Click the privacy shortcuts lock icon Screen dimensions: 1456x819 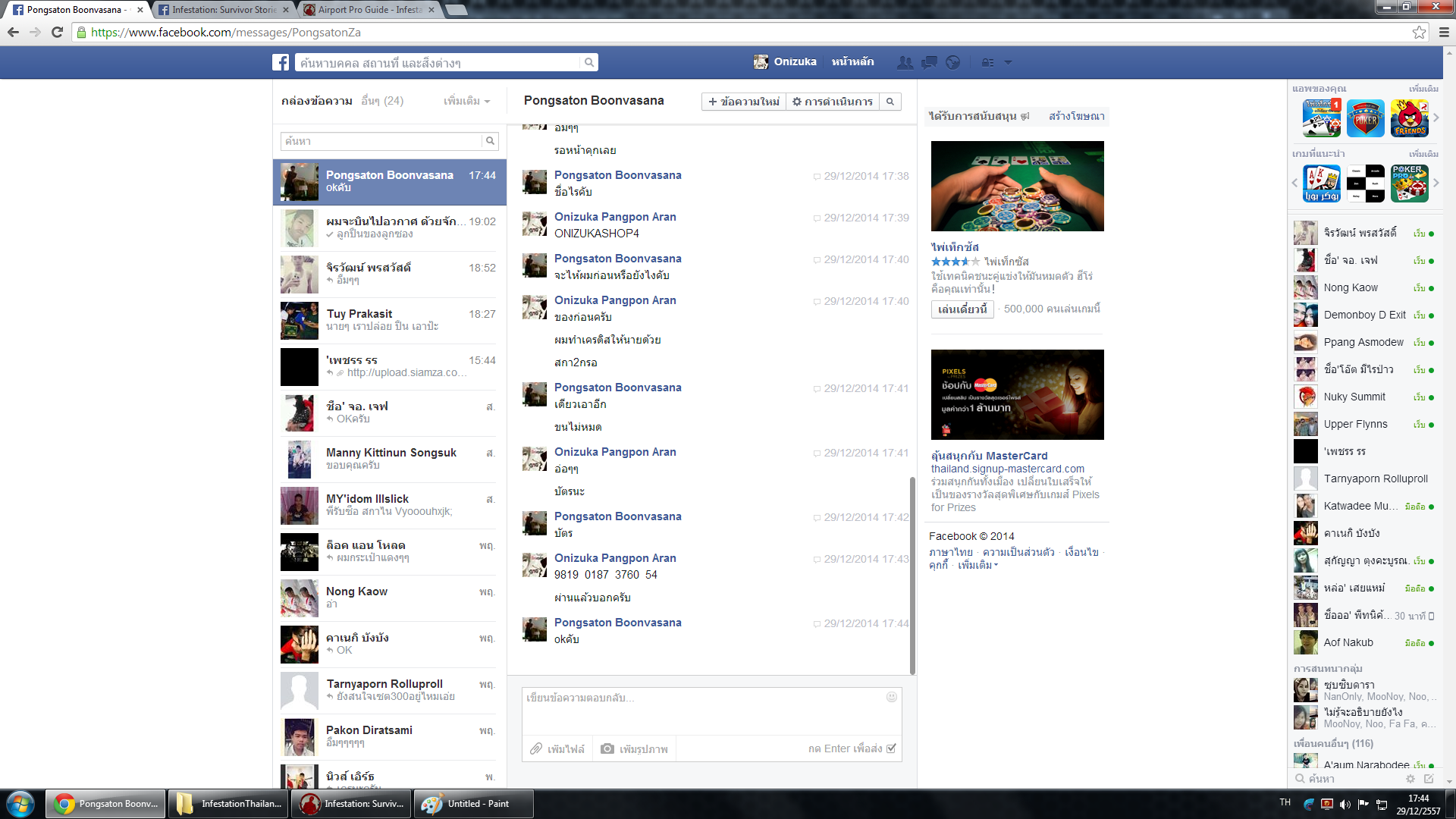pos(987,62)
